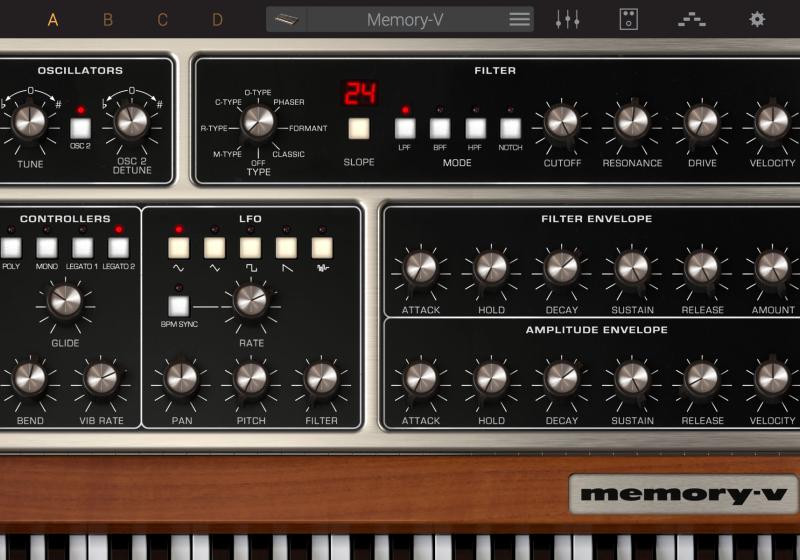Viewport: 800px width, 560px height.
Task: Open the effects pedal icon
Action: coord(629,19)
